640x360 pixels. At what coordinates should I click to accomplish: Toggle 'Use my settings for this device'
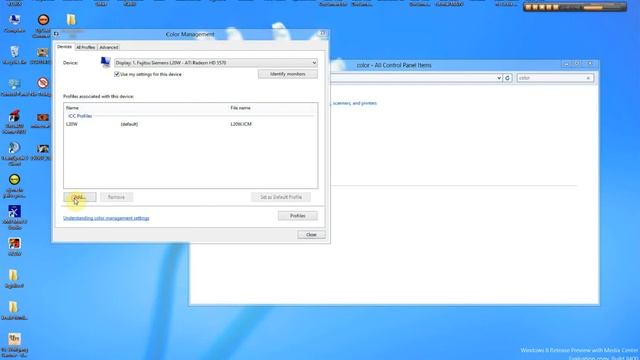(x=117, y=74)
